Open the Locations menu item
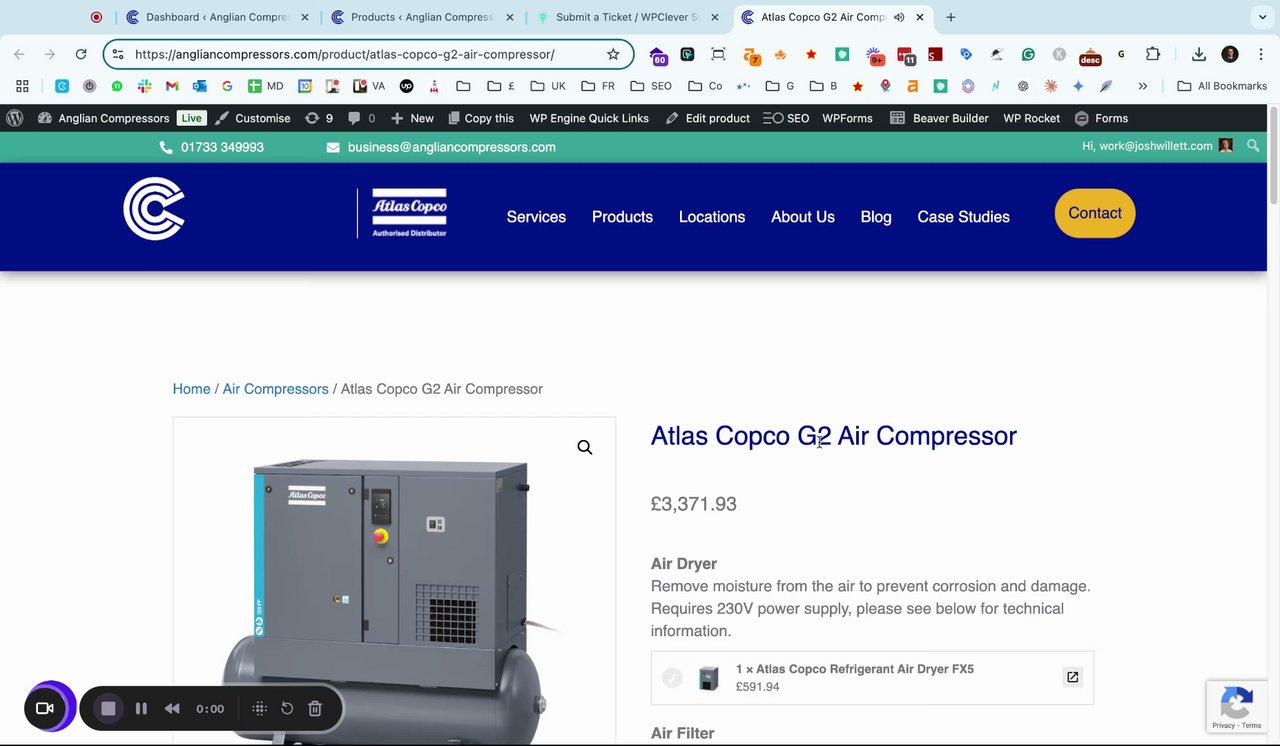This screenshot has height=746, width=1280. 712,217
